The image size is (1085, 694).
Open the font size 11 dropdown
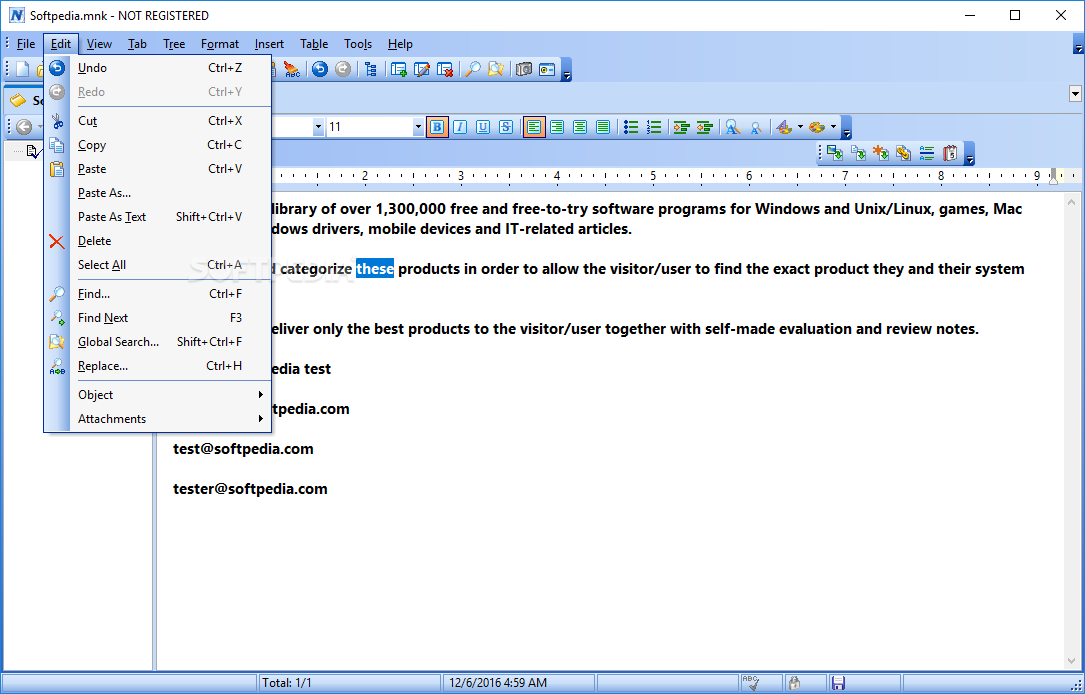coord(418,127)
